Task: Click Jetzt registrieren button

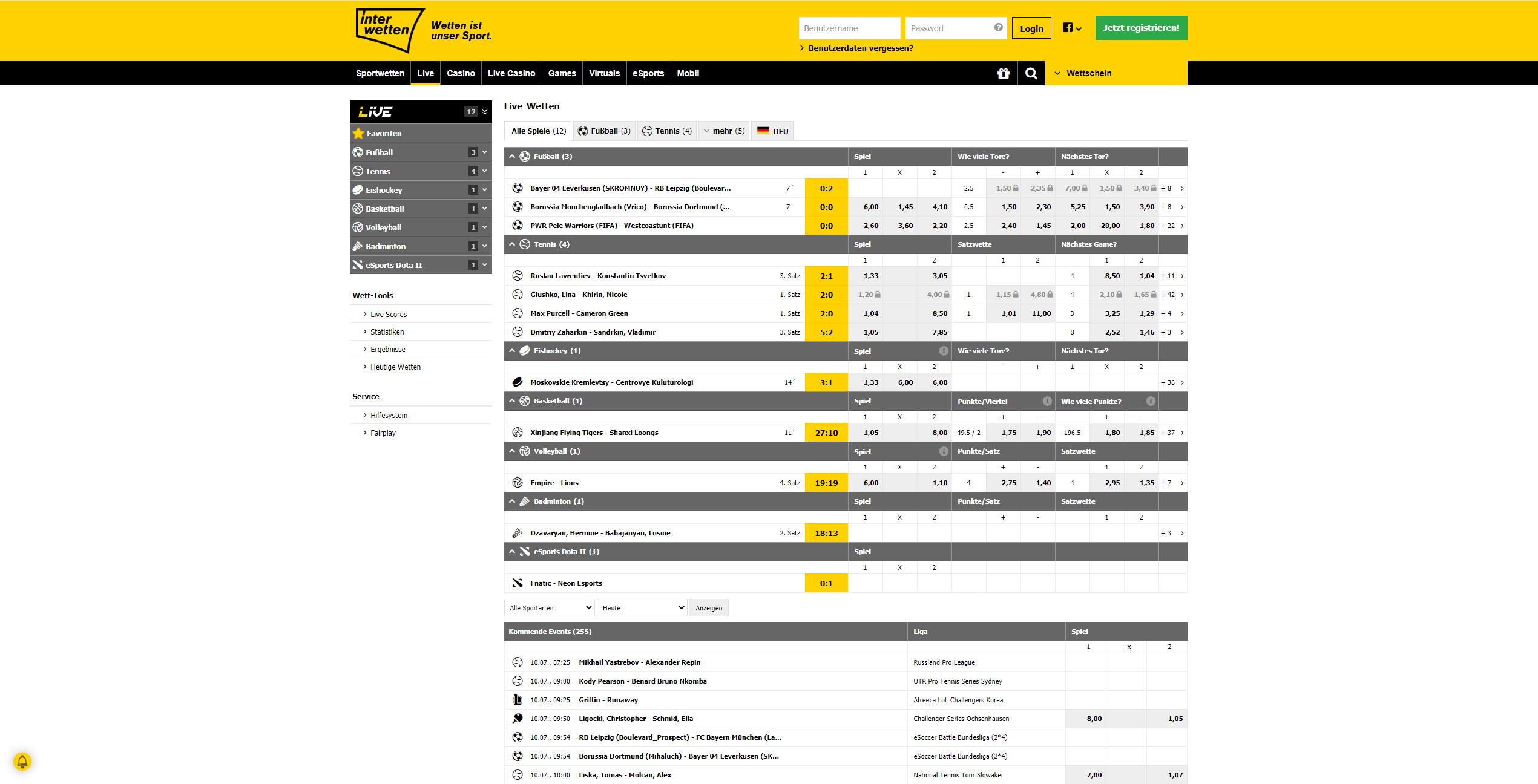Action: 1141,28
